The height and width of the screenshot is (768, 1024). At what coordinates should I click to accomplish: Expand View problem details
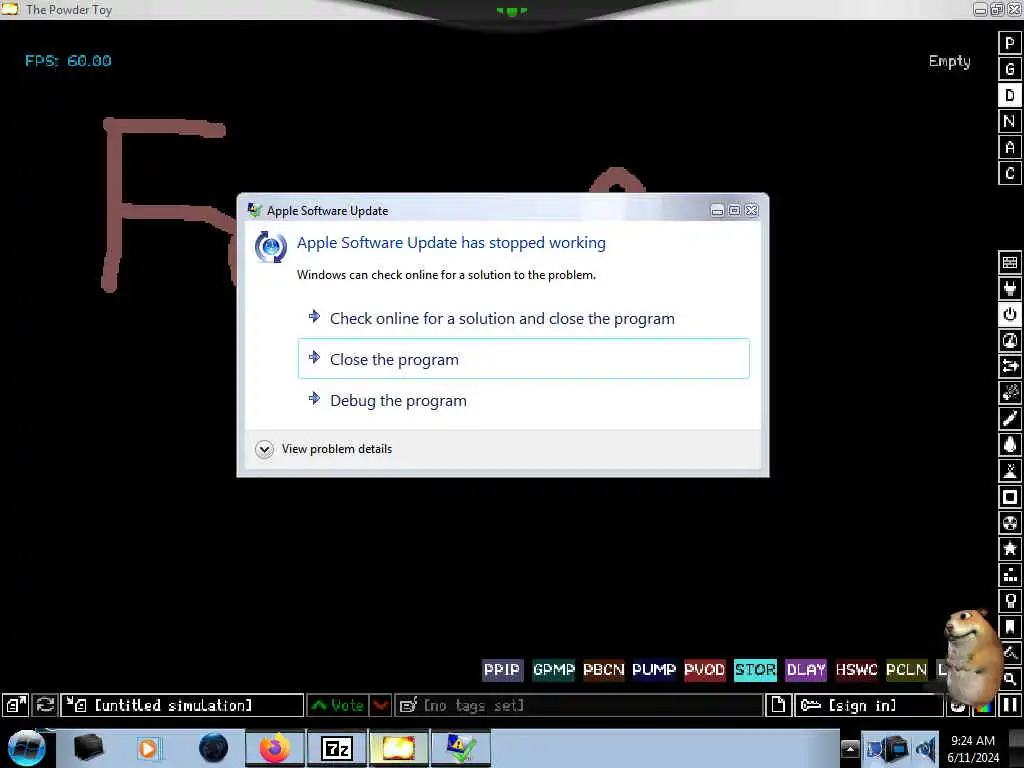324,449
